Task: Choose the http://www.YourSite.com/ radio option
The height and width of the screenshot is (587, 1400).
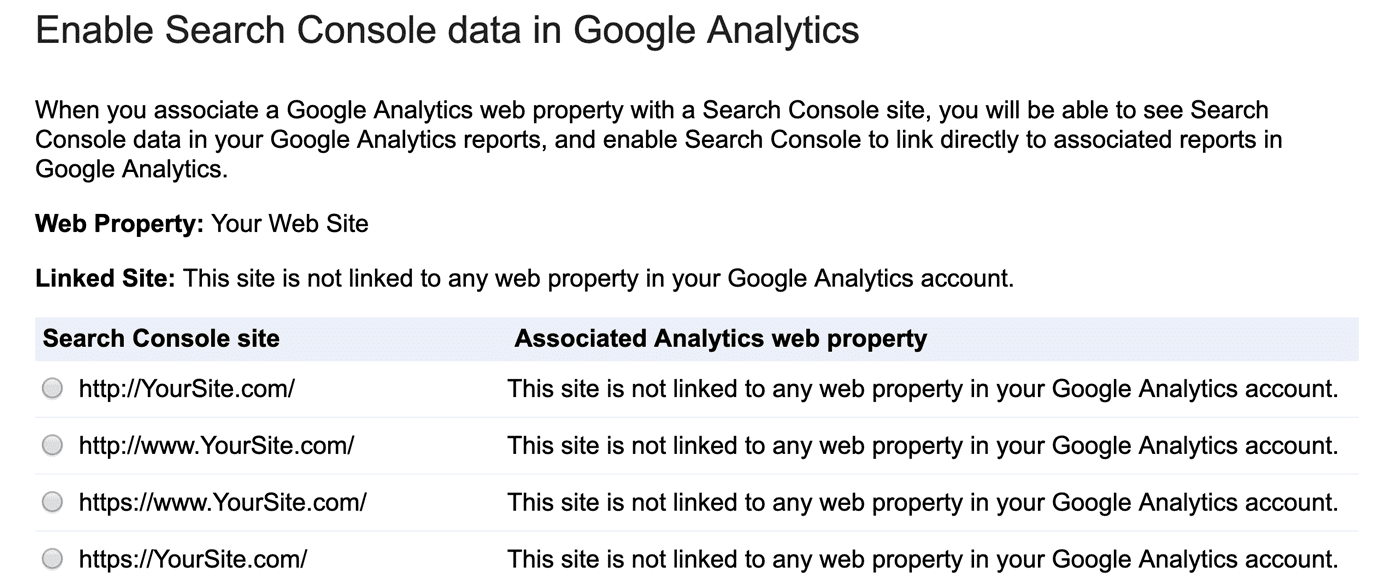Action: [x=52, y=446]
